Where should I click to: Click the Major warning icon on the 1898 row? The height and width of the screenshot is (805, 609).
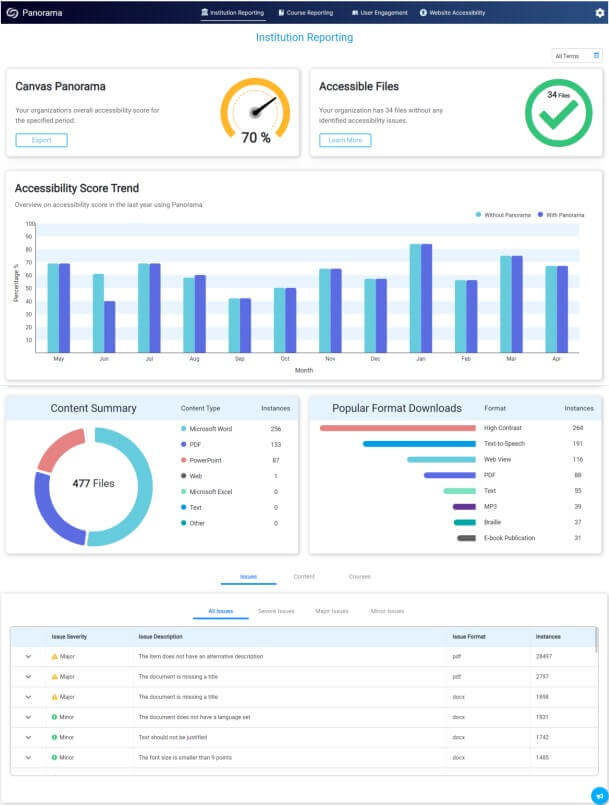pyautogui.click(x=54, y=697)
